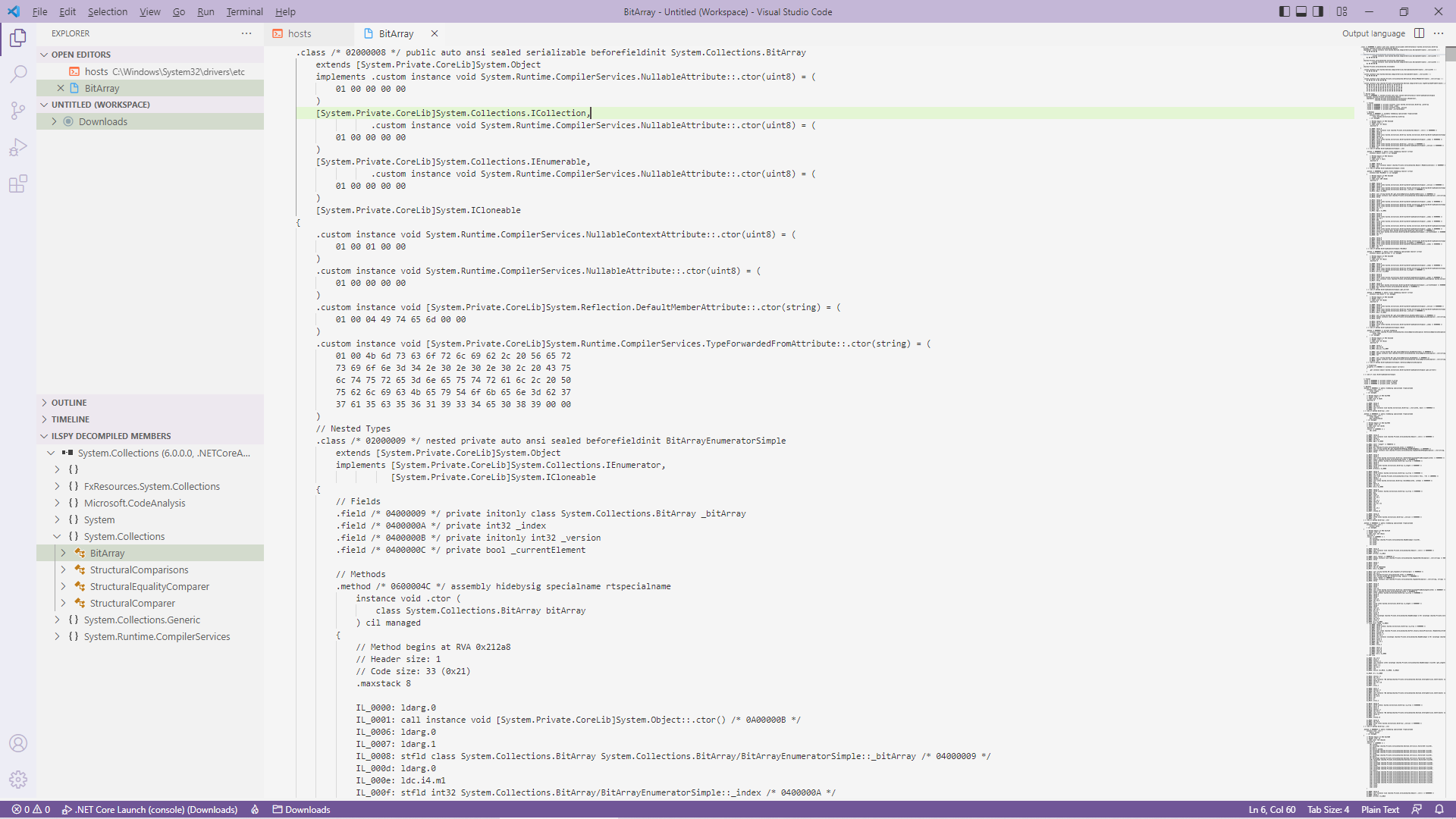Open Source Control view
Image resolution: width=1456 pixels, height=819 pixels.
[18, 111]
